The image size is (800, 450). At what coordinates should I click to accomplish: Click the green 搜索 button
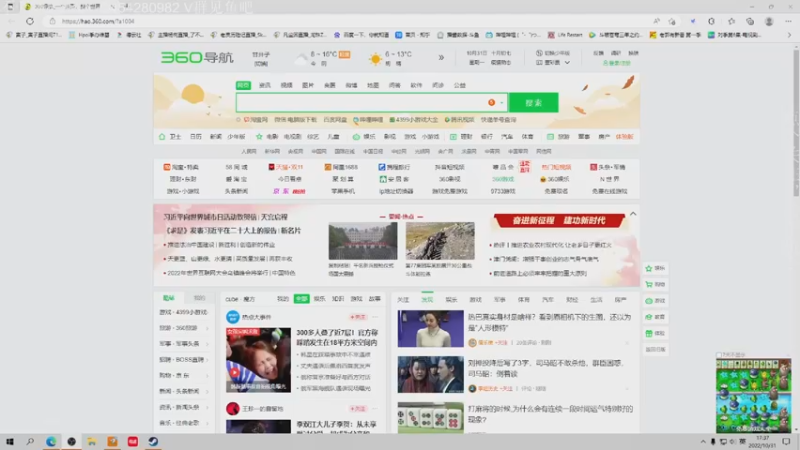(x=534, y=103)
